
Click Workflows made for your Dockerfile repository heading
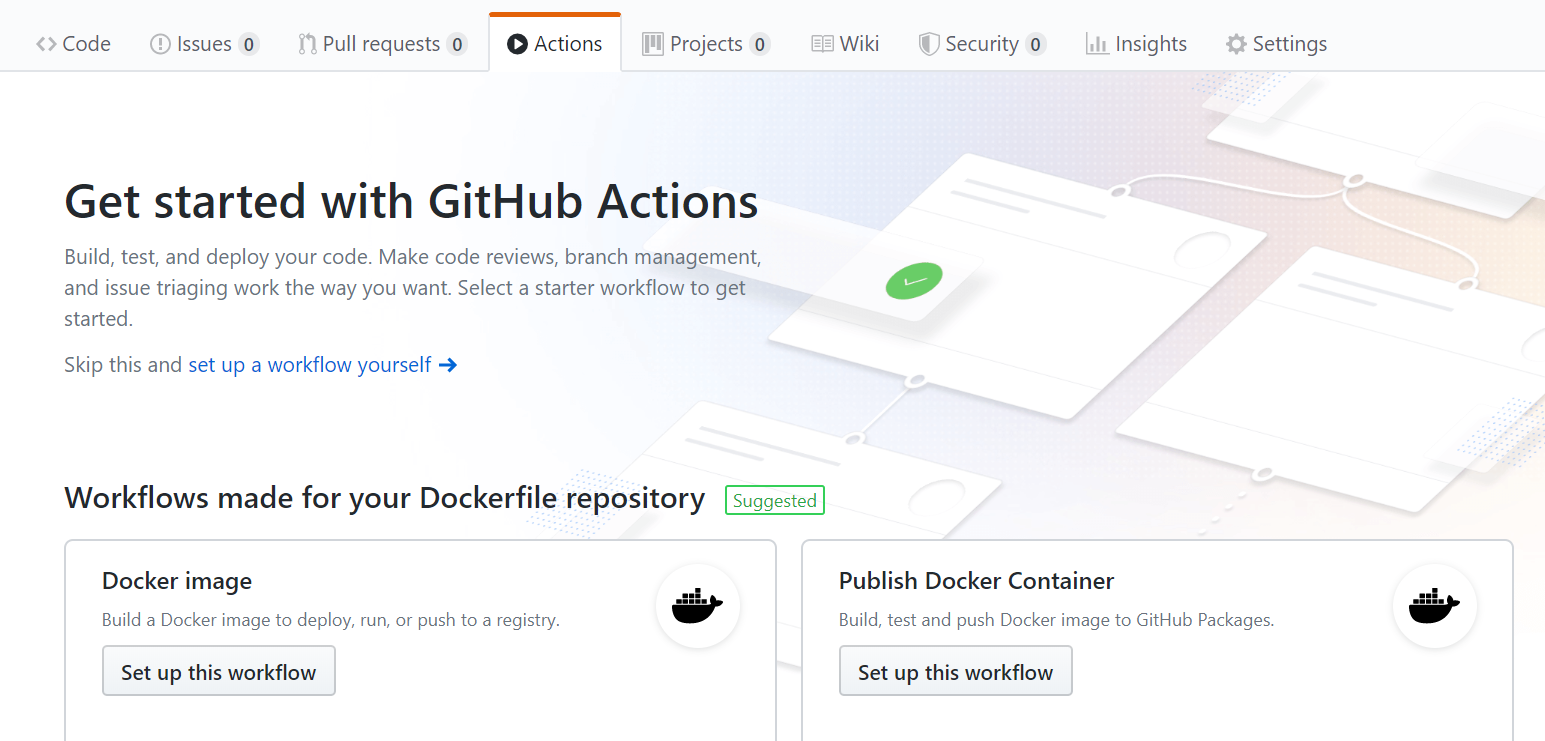coord(385,498)
